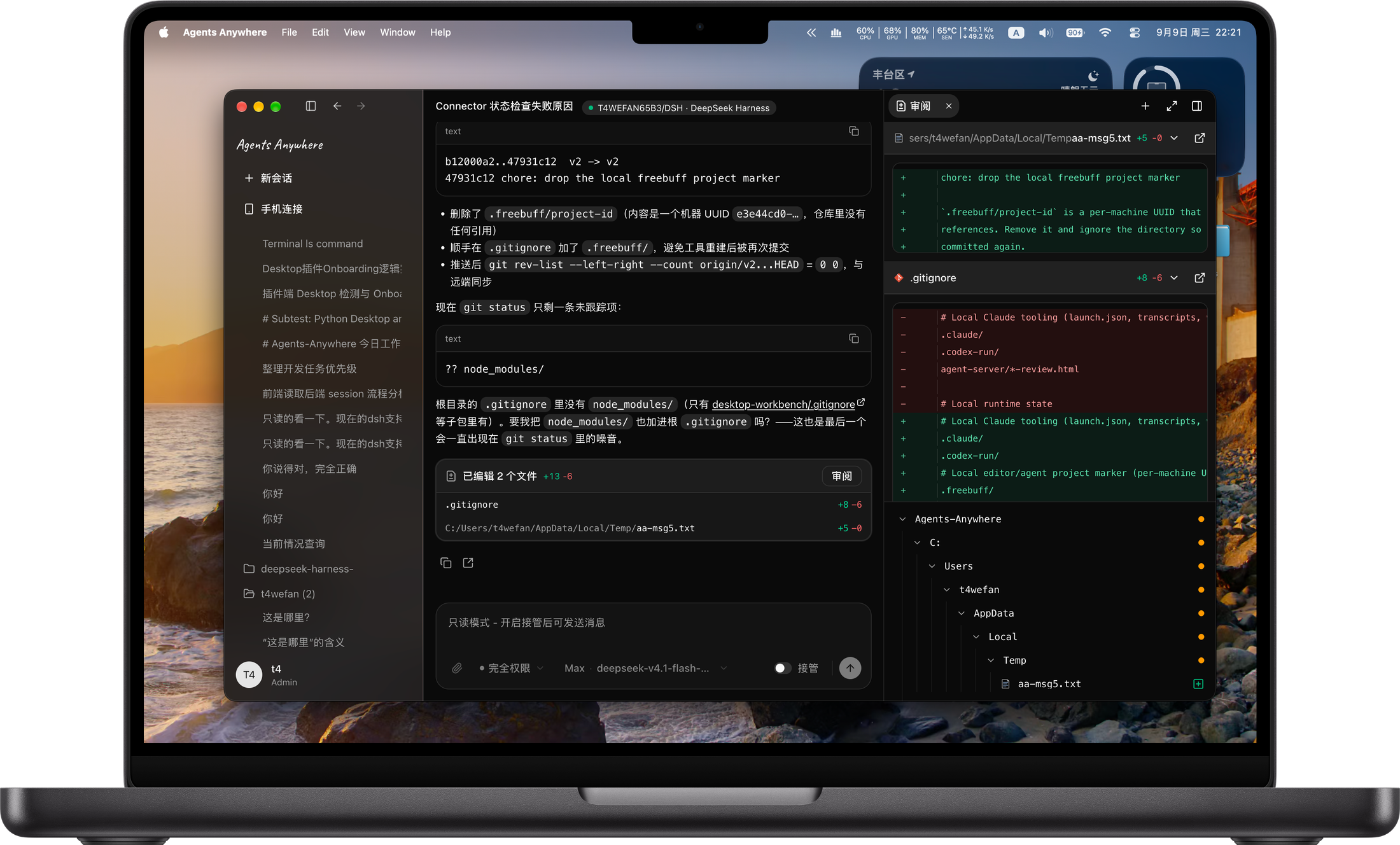Click the message input field
Viewport: 1400px width, 845px height.
click(x=653, y=624)
